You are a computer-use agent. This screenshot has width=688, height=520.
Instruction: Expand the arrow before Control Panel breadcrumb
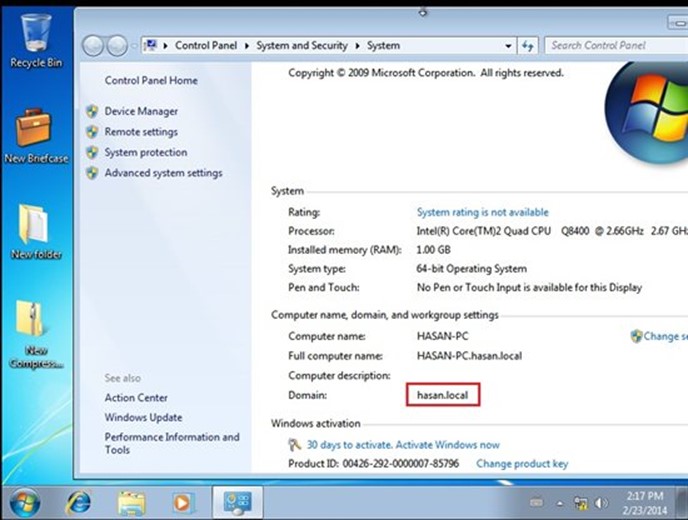[165, 46]
